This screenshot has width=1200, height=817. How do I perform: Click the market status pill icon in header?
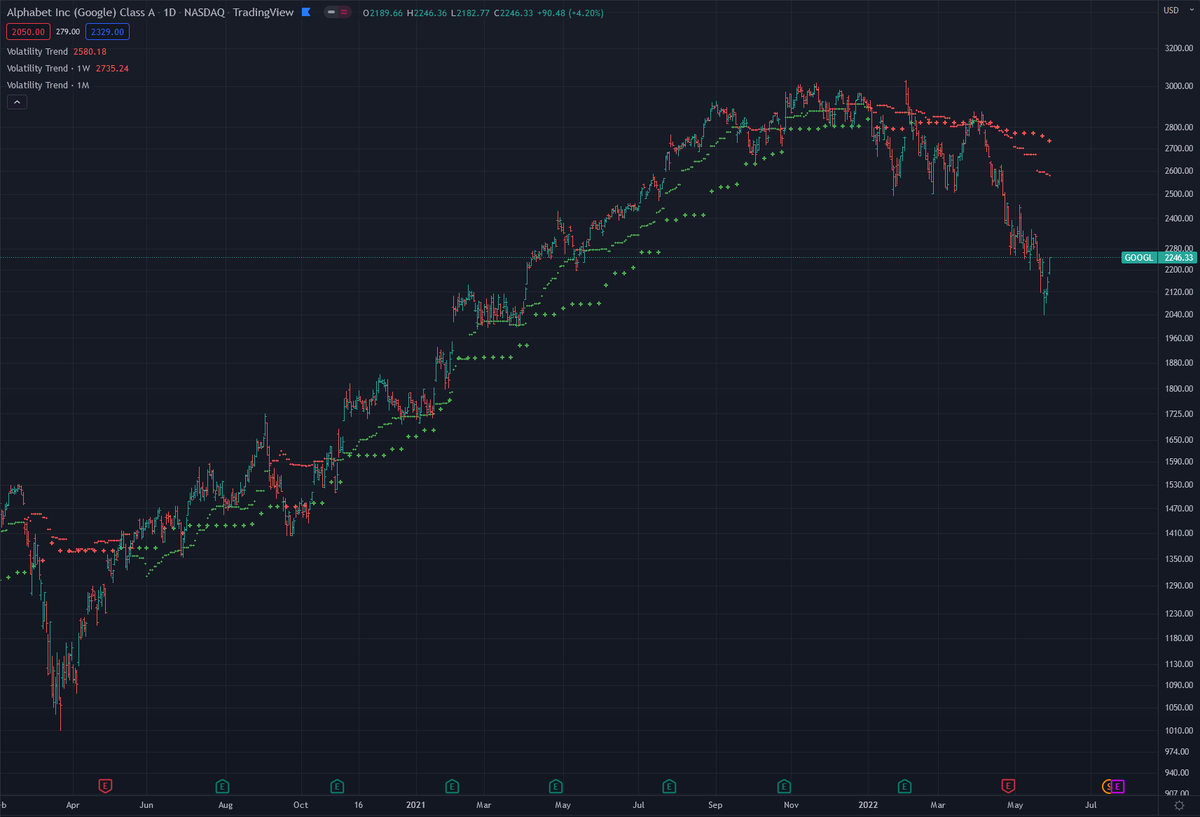click(x=337, y=13)
